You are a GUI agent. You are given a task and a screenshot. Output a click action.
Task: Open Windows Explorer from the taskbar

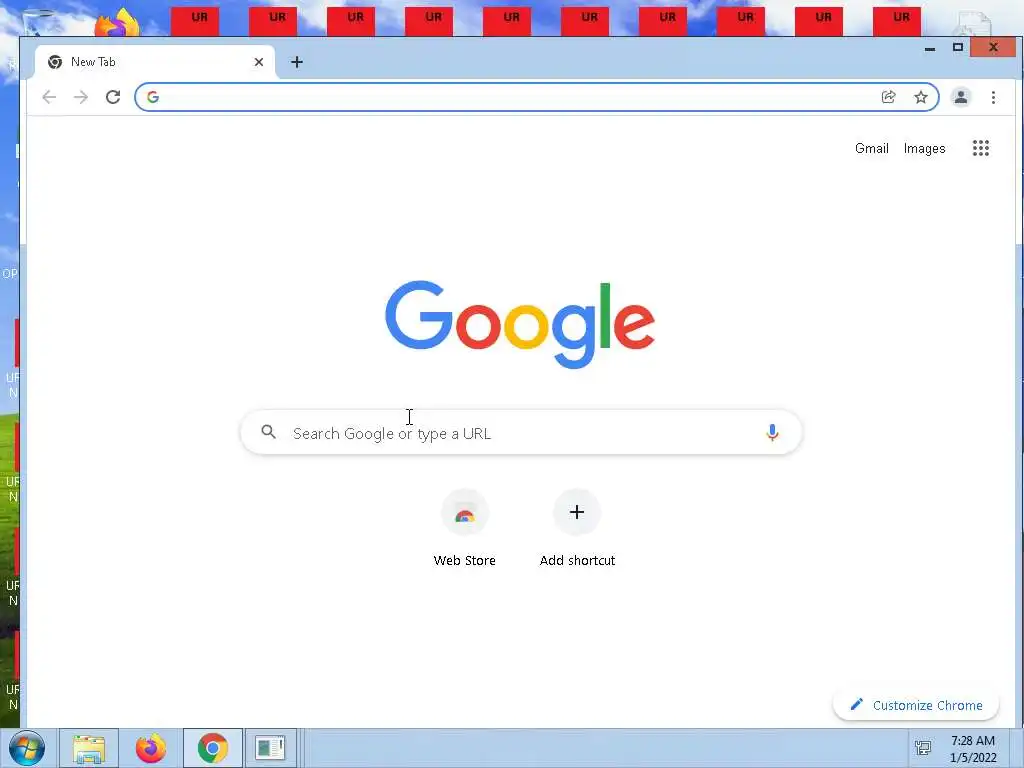click(x=89, y=748)
